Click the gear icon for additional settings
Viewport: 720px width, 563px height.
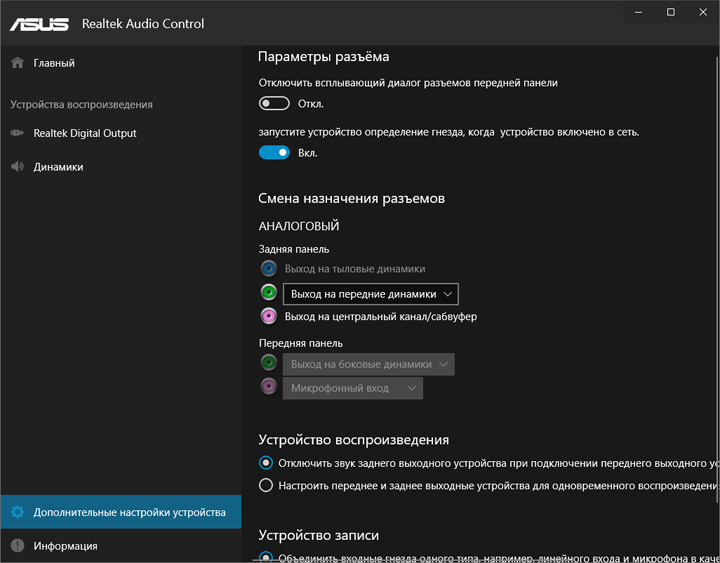[17, 512]
